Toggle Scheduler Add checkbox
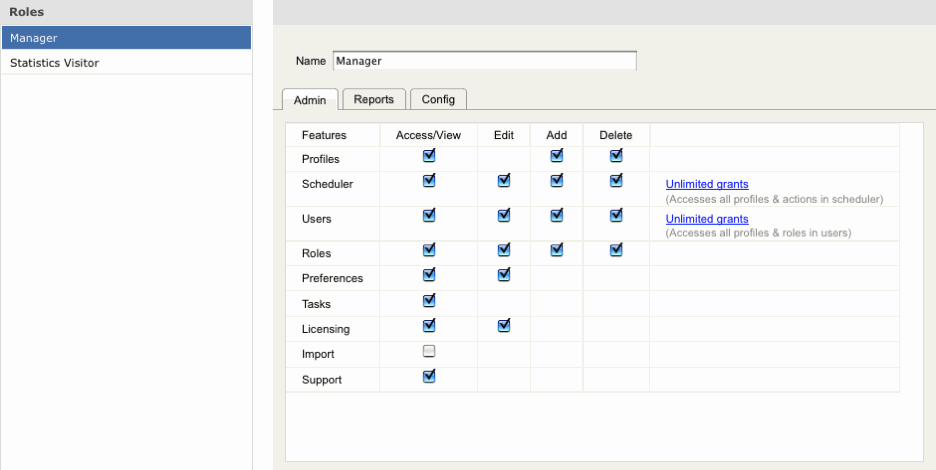 click(x=557, y=181)
